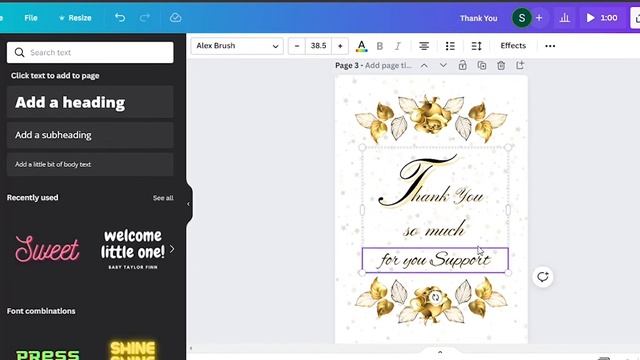This screenshot has height=360, width=640.
Task: Open the Effects panel
Action: (513, 46)
